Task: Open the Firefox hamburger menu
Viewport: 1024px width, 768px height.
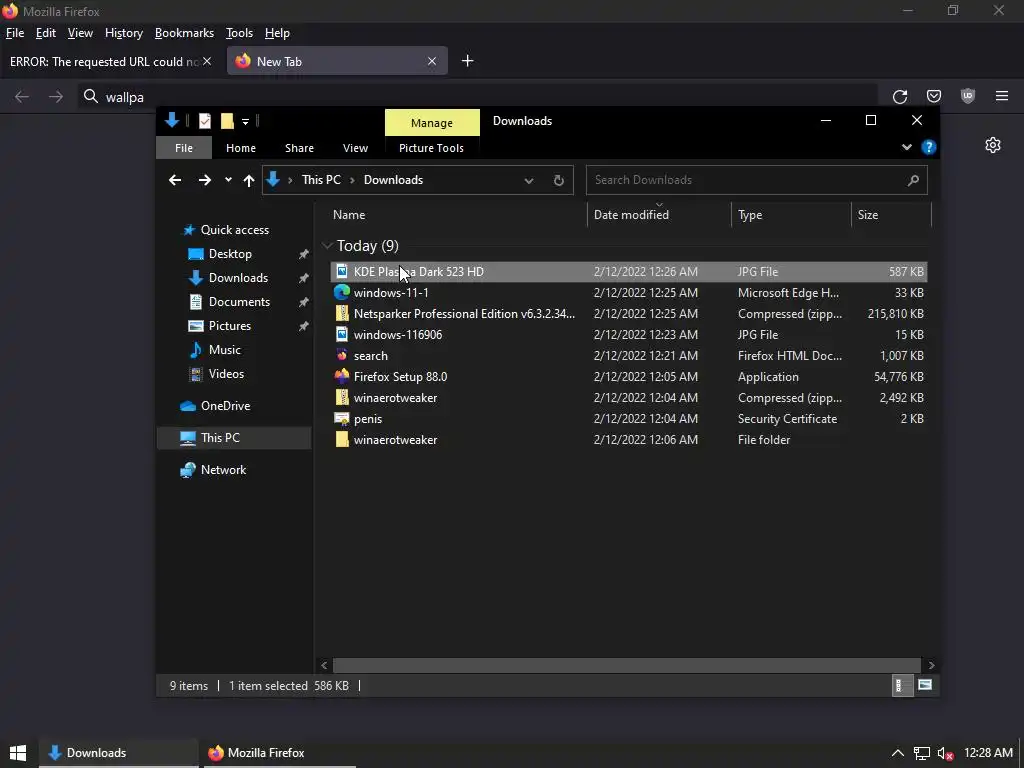Action: (x=1002, y=97)
